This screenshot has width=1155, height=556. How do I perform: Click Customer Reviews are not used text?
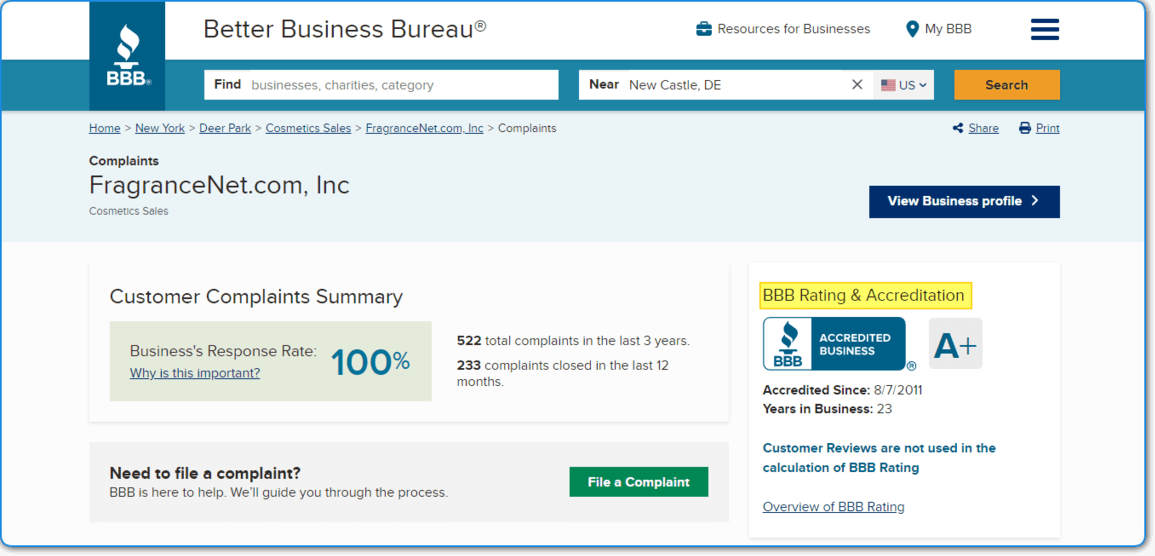coord(879,457)
